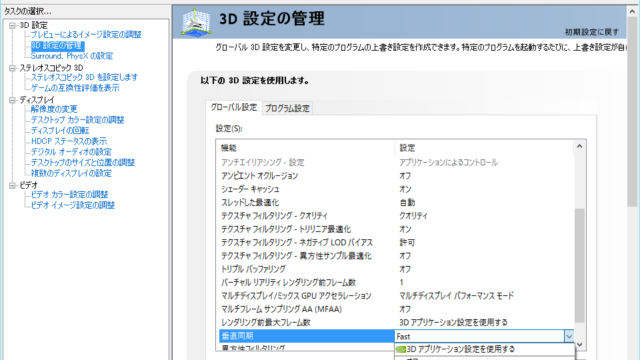The height and width of the screenshot is (360, 640).
Task: Select 3D 設定の管理 in task tree
Action: [x=57, y=45]
